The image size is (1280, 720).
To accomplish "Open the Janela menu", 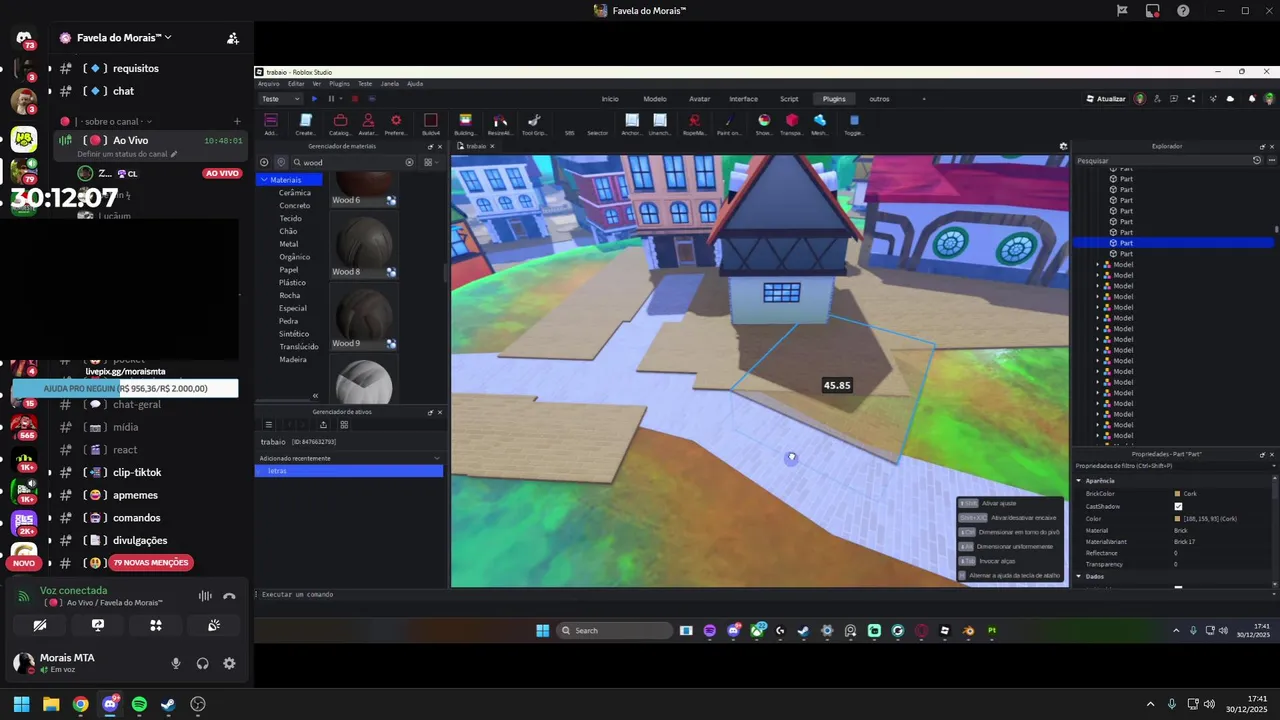I will pyautogui.click(x=390, y=84).
